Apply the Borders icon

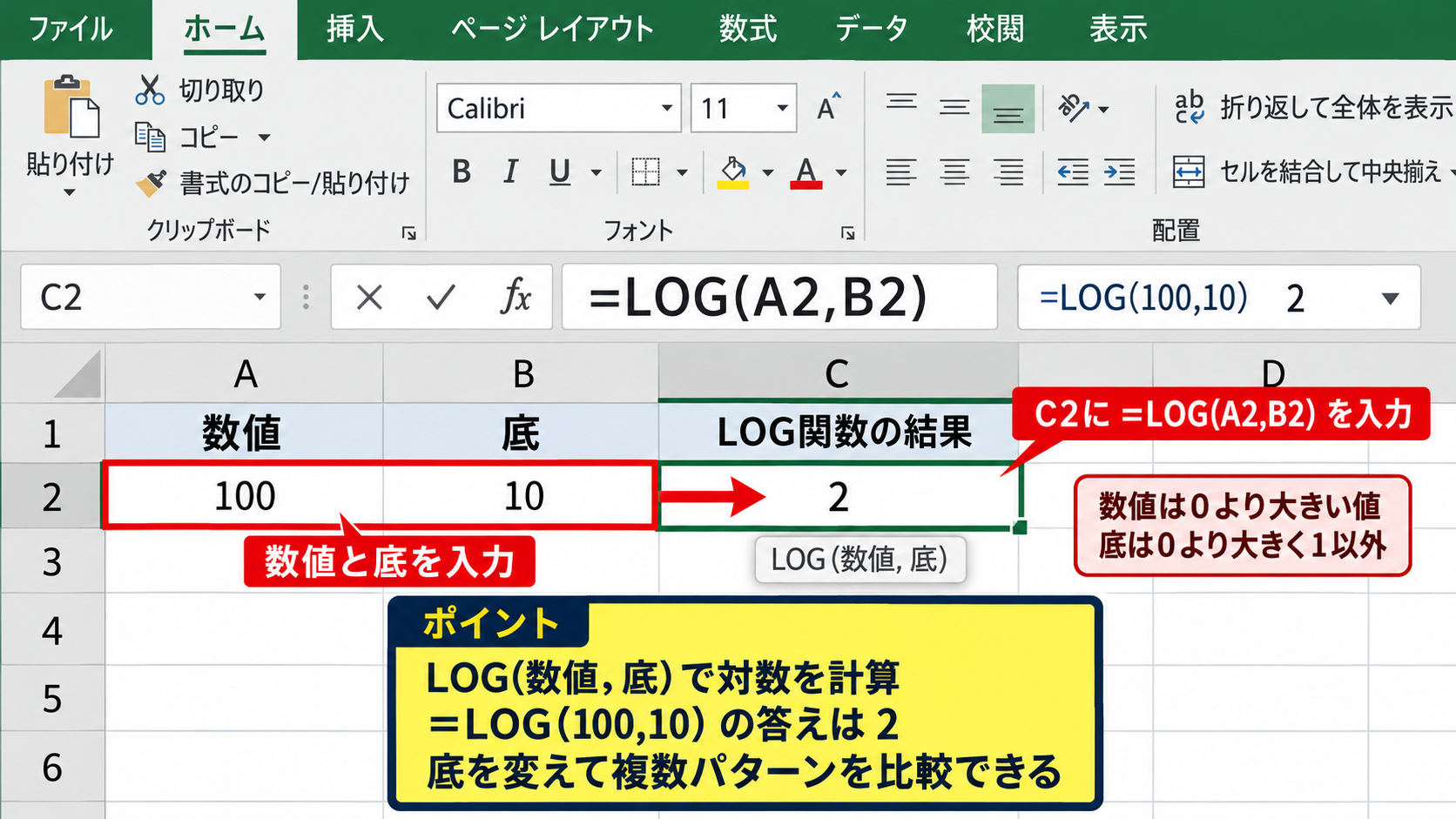tap(645, 172)
